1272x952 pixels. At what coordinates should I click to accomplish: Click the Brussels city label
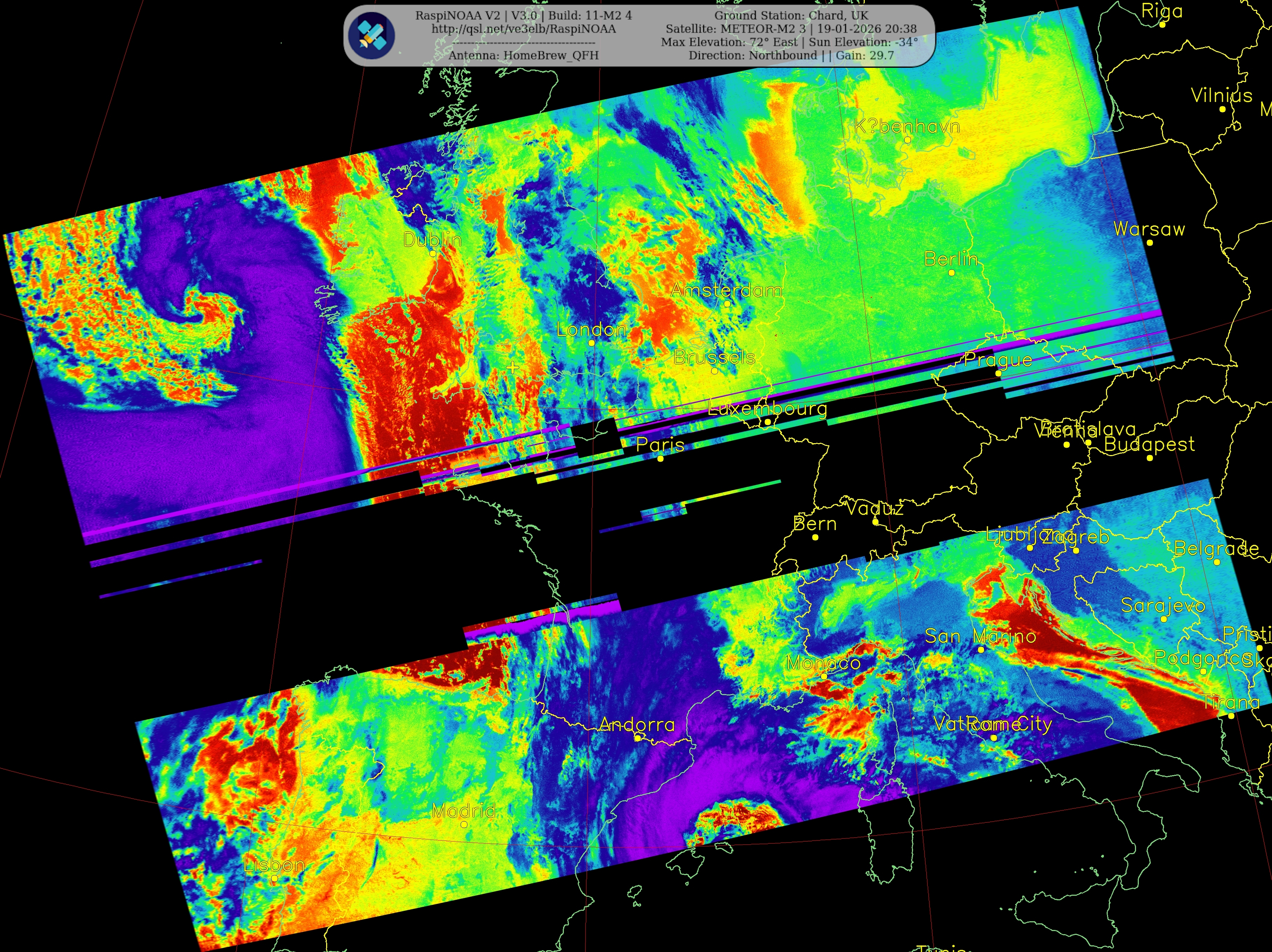[x=714, y=357]
